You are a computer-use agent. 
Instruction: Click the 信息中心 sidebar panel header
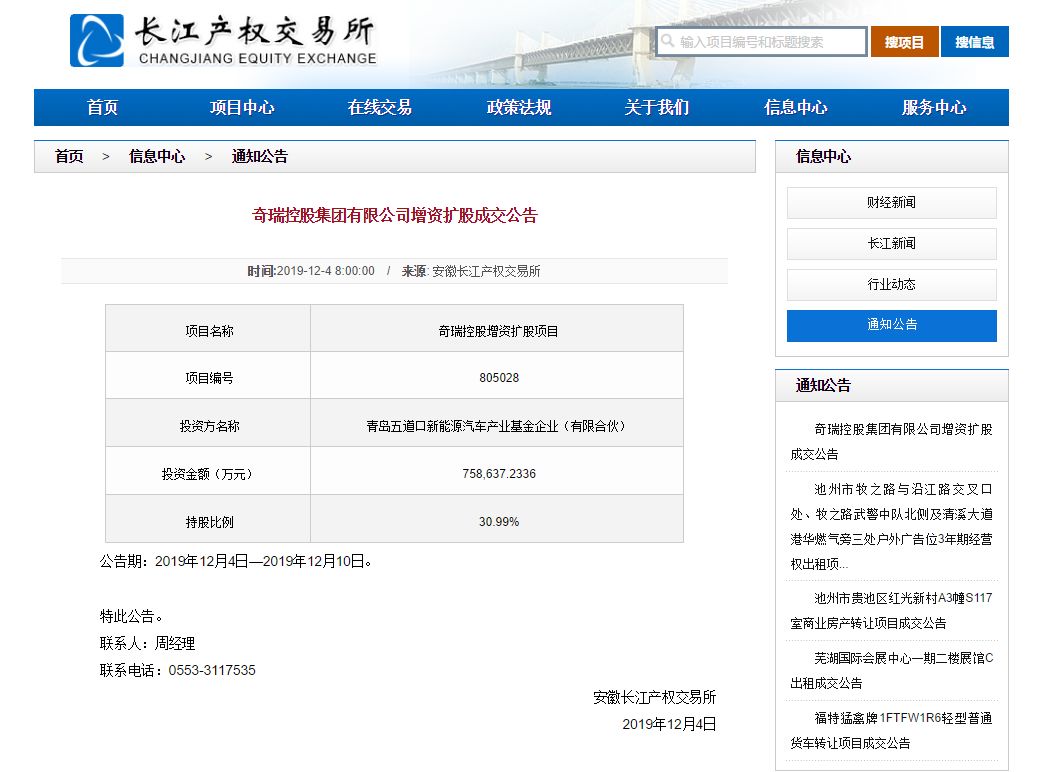pyautogui.click(x=892, y=157)
